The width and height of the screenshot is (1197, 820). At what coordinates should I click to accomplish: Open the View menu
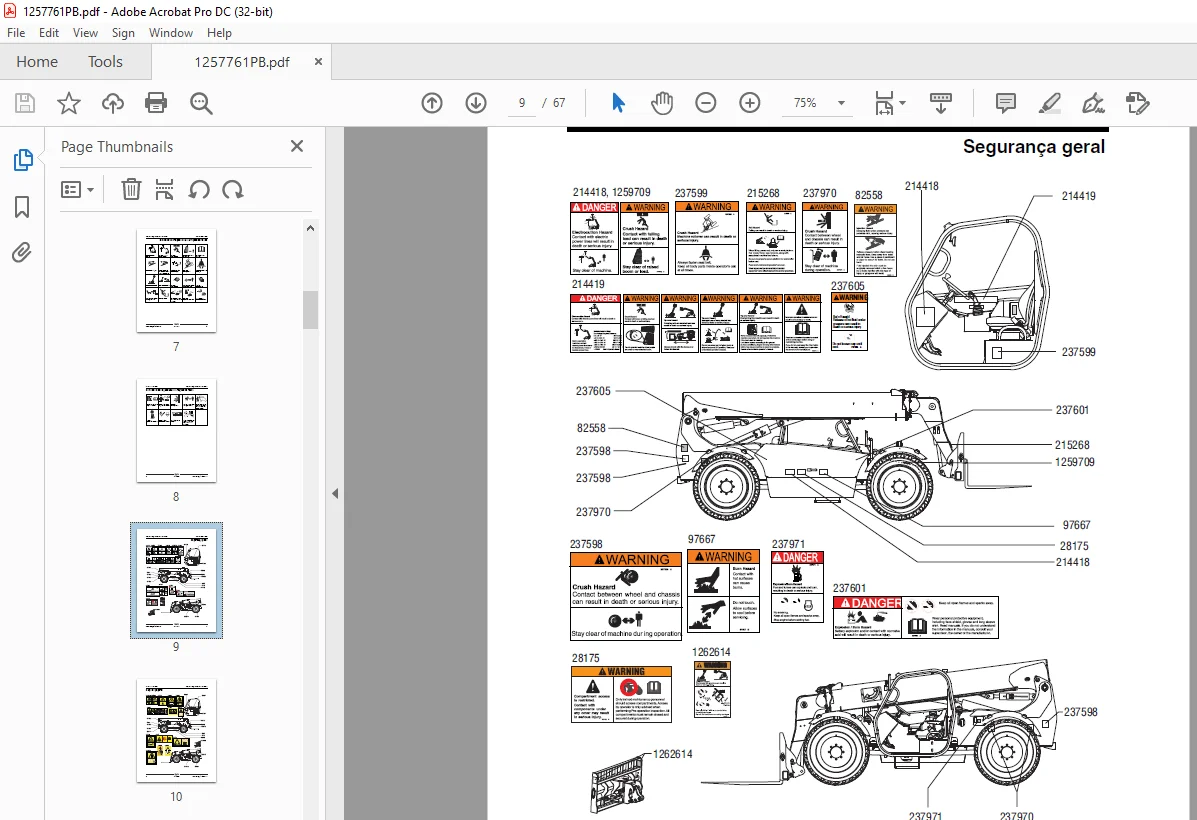pyautogui.click(x=86, y=33)
